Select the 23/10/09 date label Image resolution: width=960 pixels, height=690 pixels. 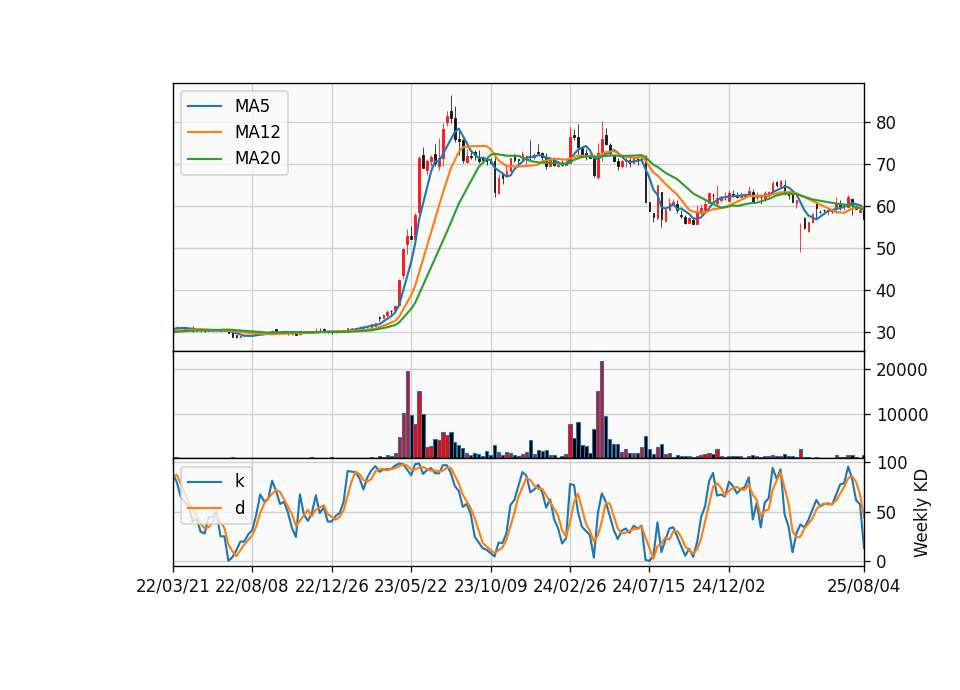490,586
